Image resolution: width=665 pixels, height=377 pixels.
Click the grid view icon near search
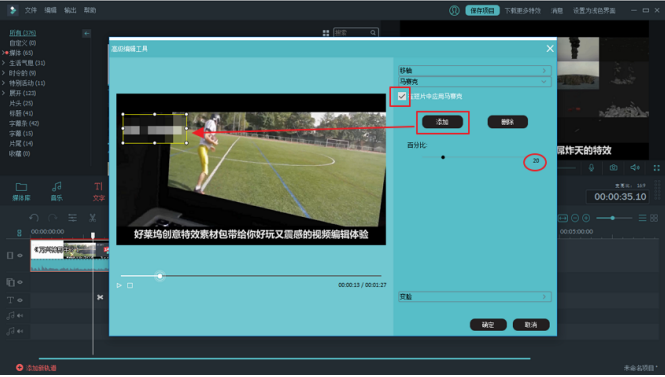tap(326, 33)
